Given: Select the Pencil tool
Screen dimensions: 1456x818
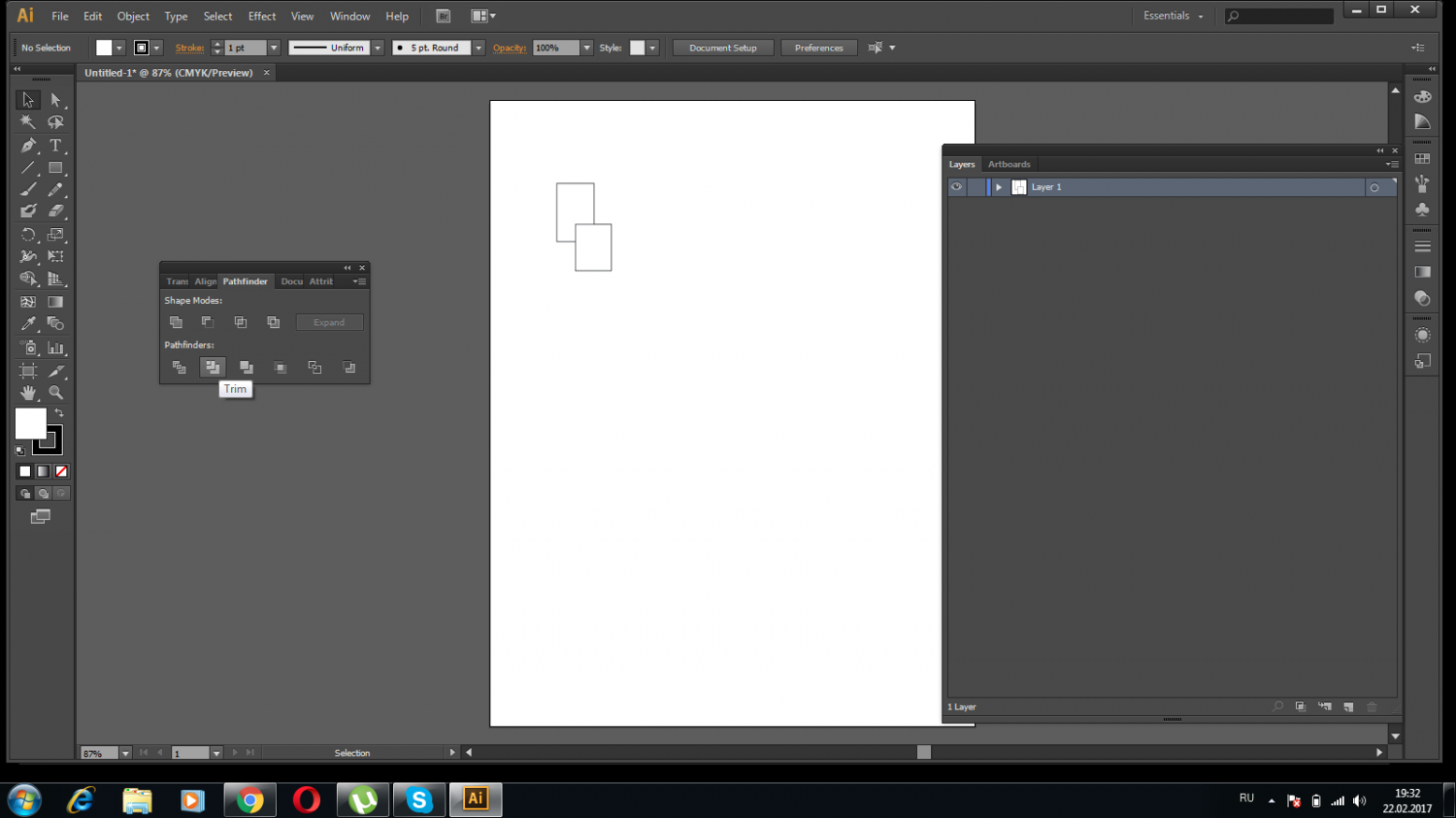Looking at the screenshot, I should (x=55, y=189).
